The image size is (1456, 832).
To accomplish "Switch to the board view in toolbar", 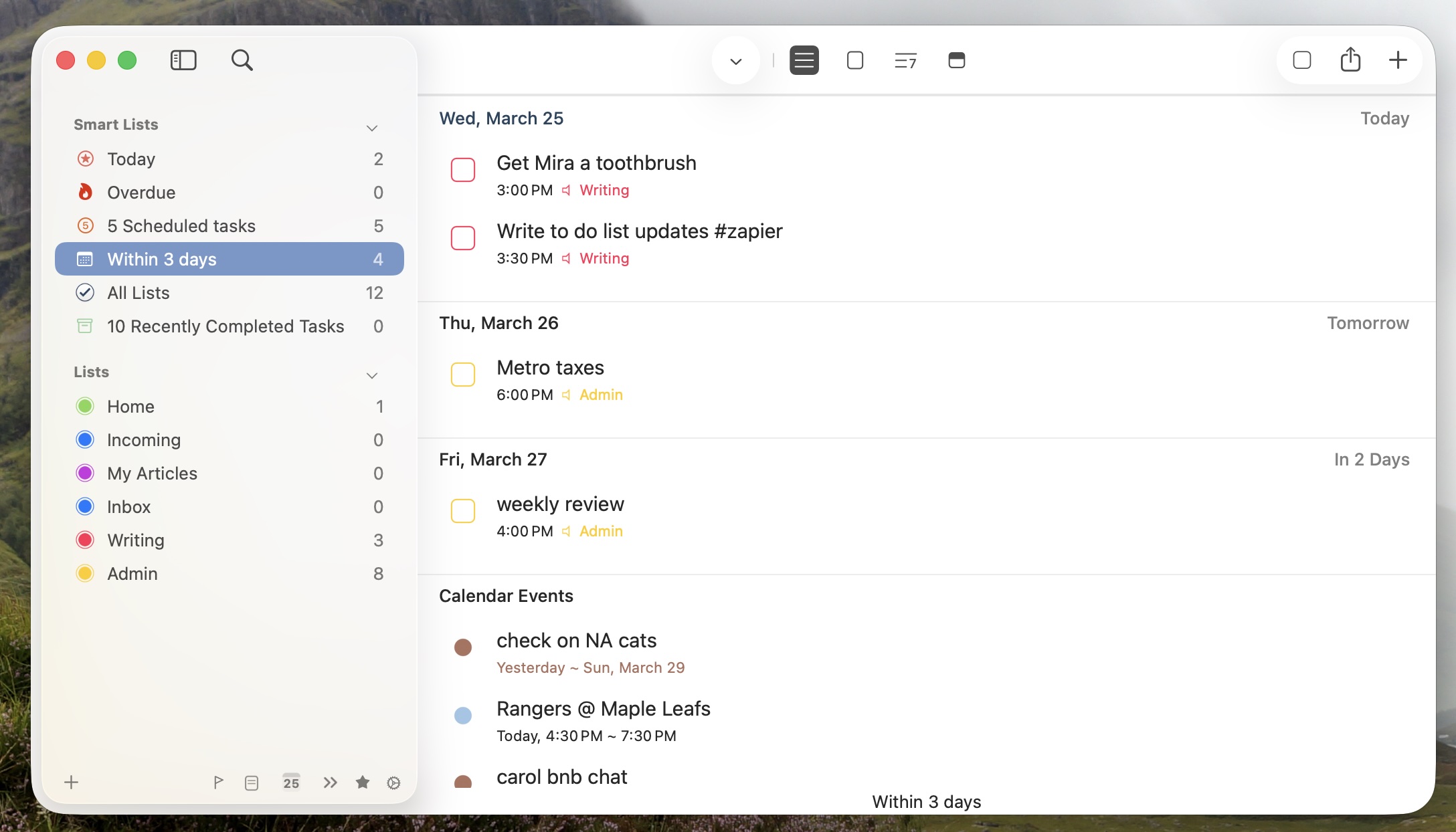I will point(956,61).
